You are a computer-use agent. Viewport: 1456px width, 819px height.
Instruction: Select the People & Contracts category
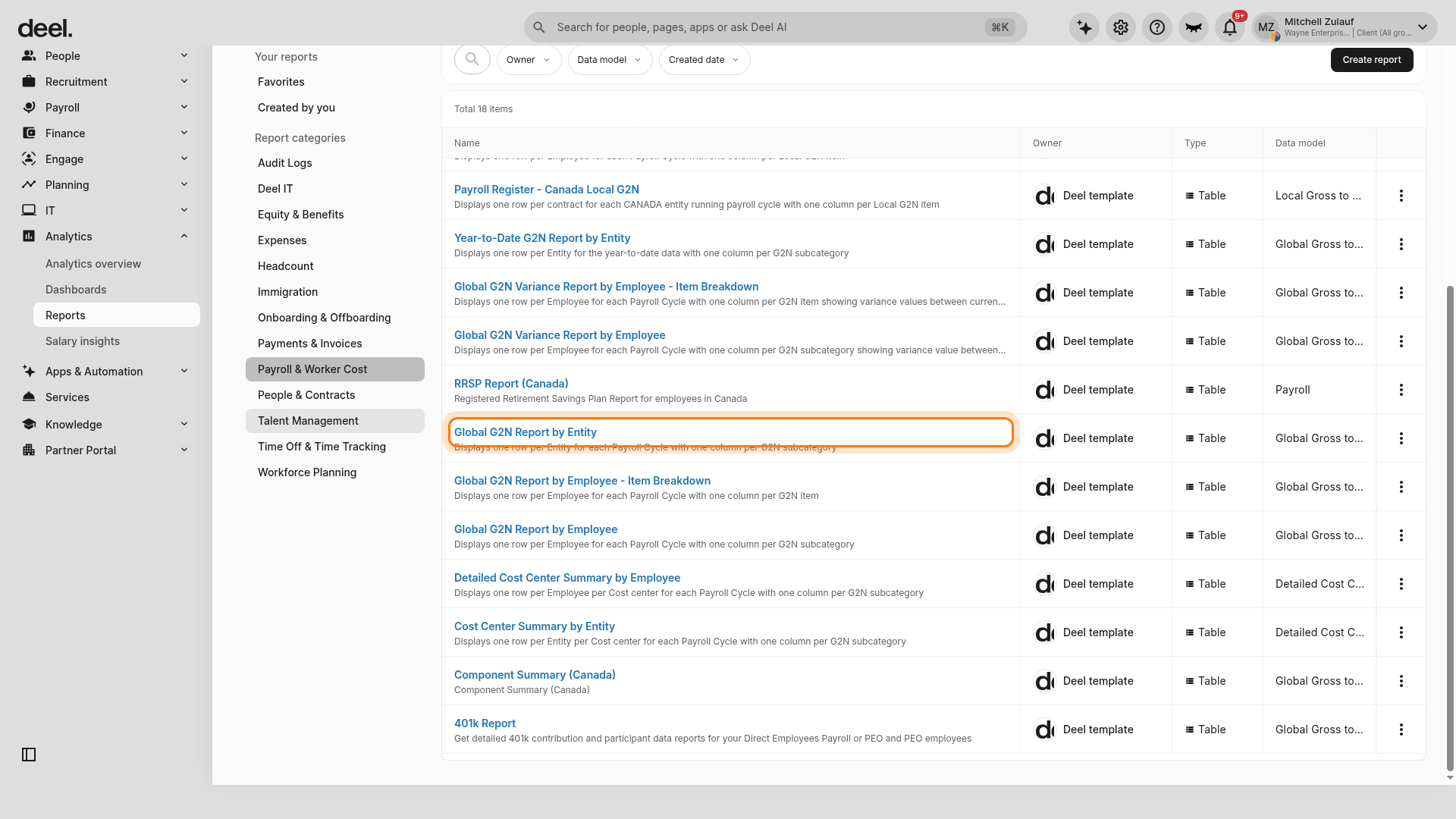tap(335, 395)
